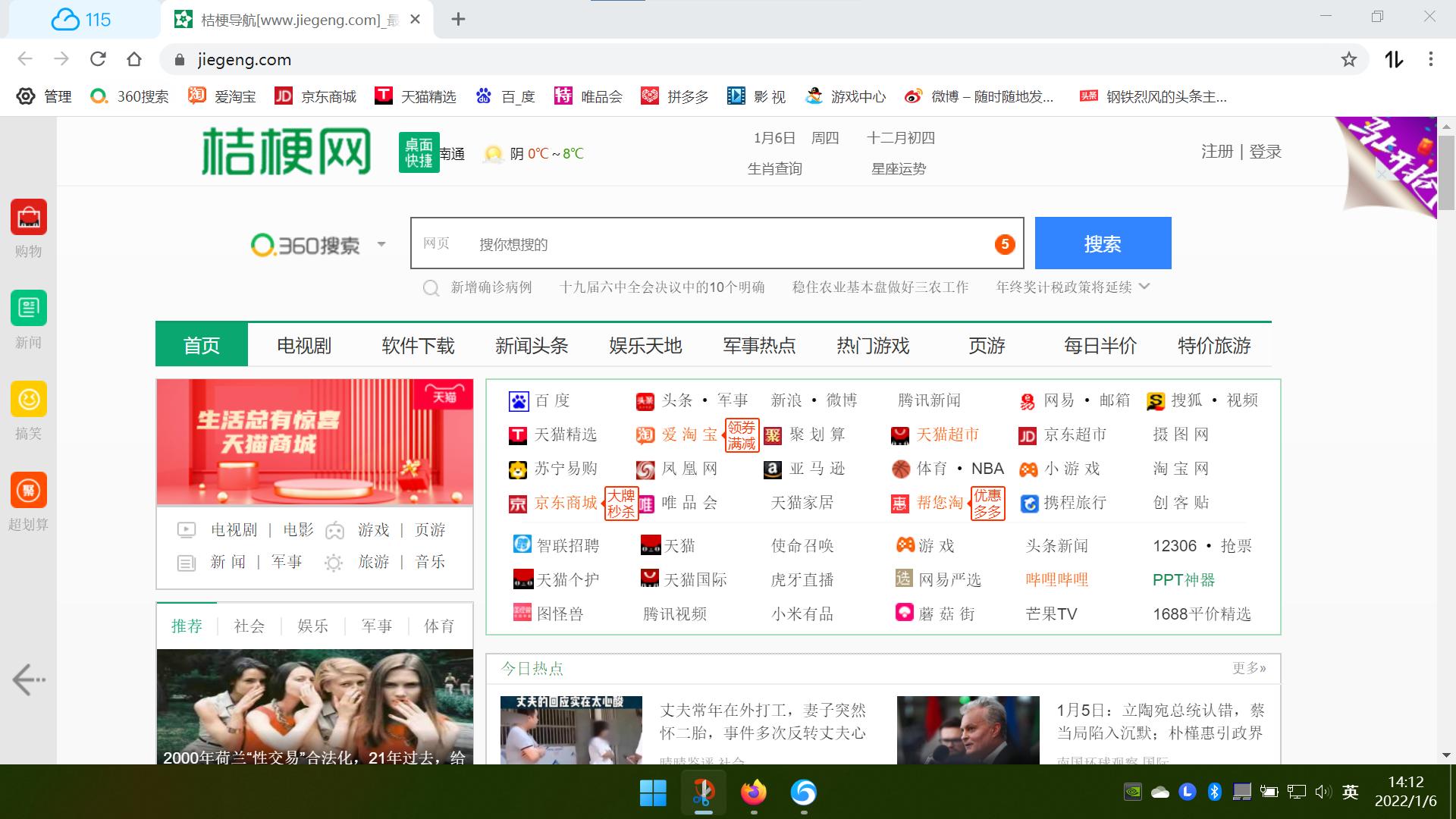The height and width of the screenshot is (819, 1456).
Task: Open the 购物 icon in left sidebar
Action: coord(29,218)
